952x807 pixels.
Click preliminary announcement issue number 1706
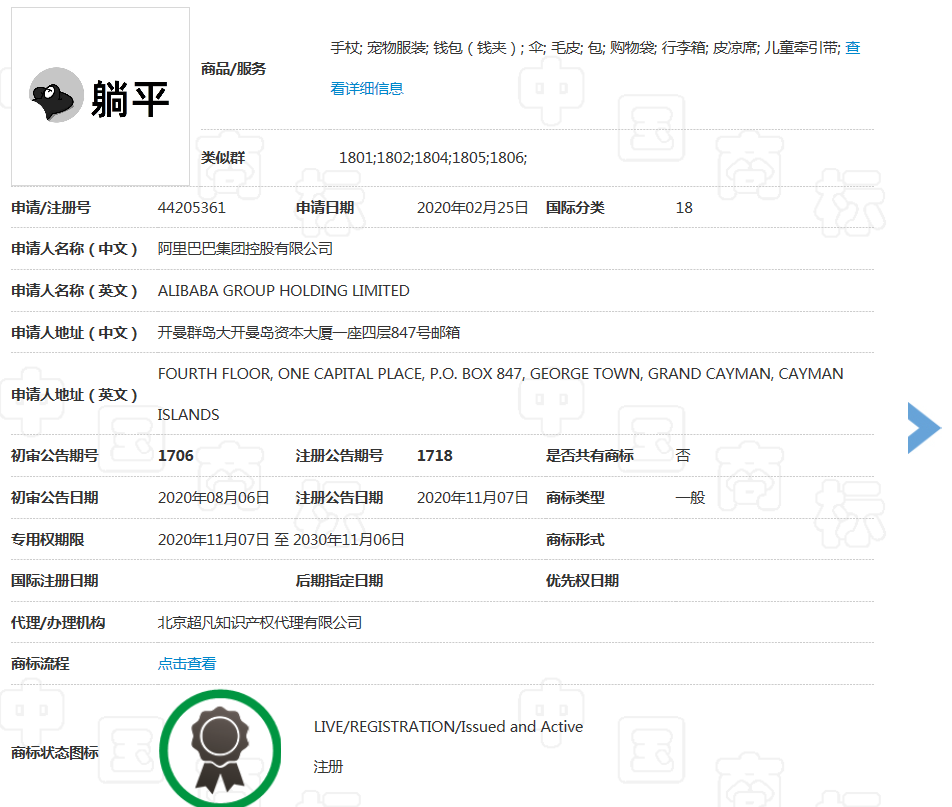176,456
